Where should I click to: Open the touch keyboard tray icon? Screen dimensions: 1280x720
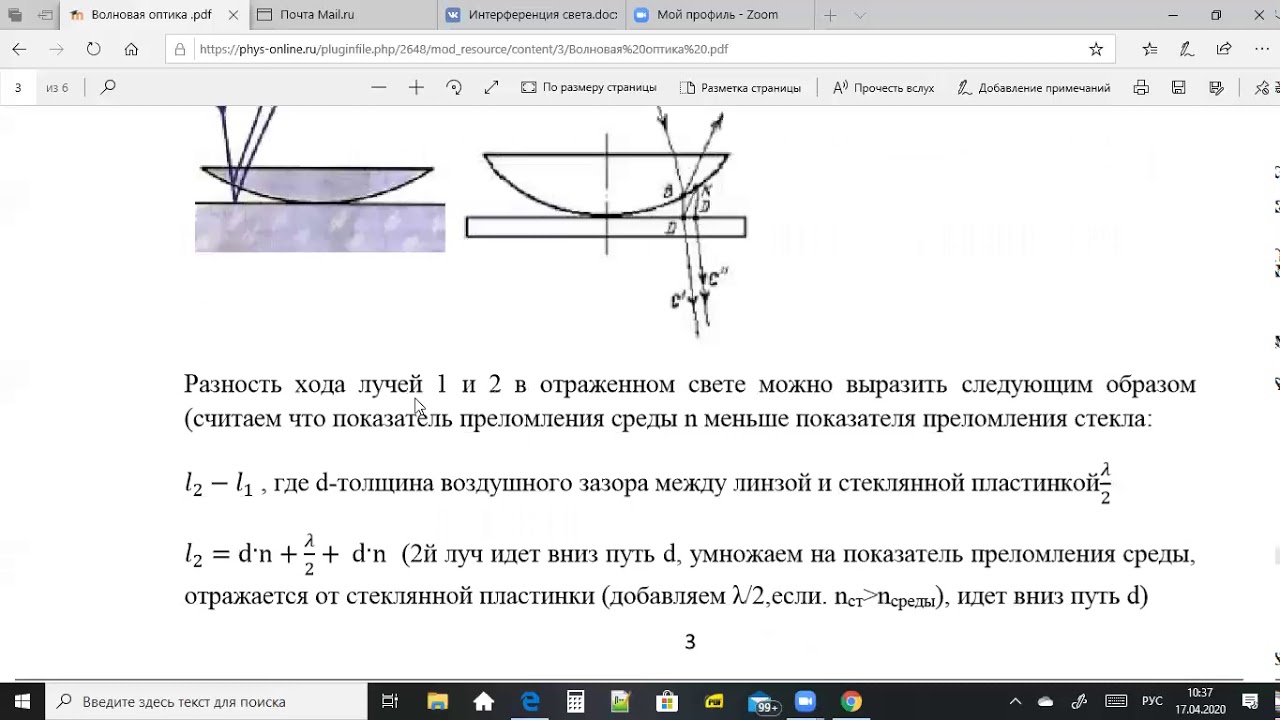click(x=1116, y=701)
